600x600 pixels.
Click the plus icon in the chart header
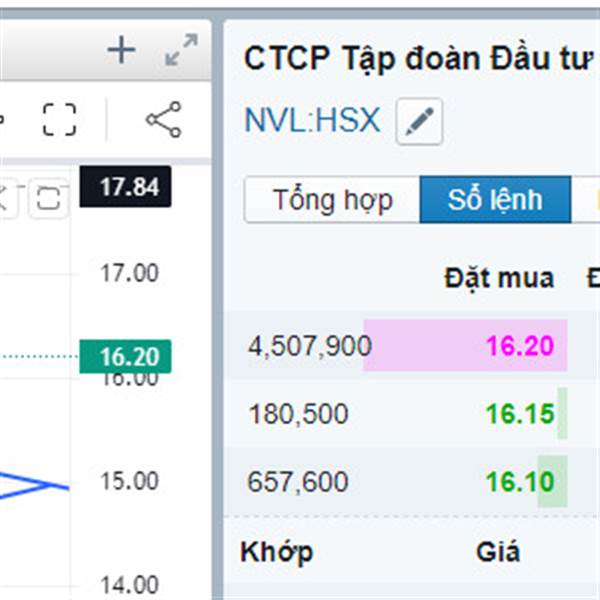[x=121, y=50]
